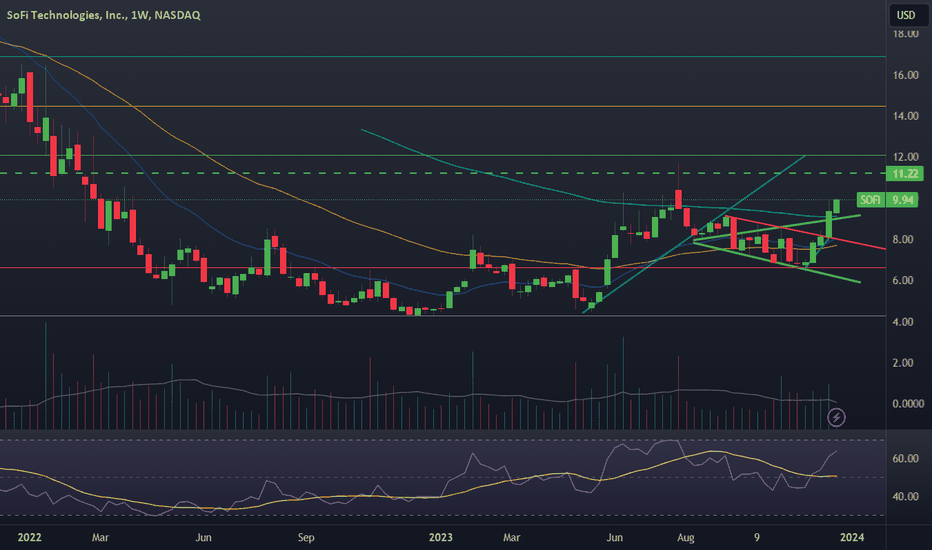The height and width of the screenshot is (550, 932).
Task: Click the USD currency button
Action: click(906, 15)
